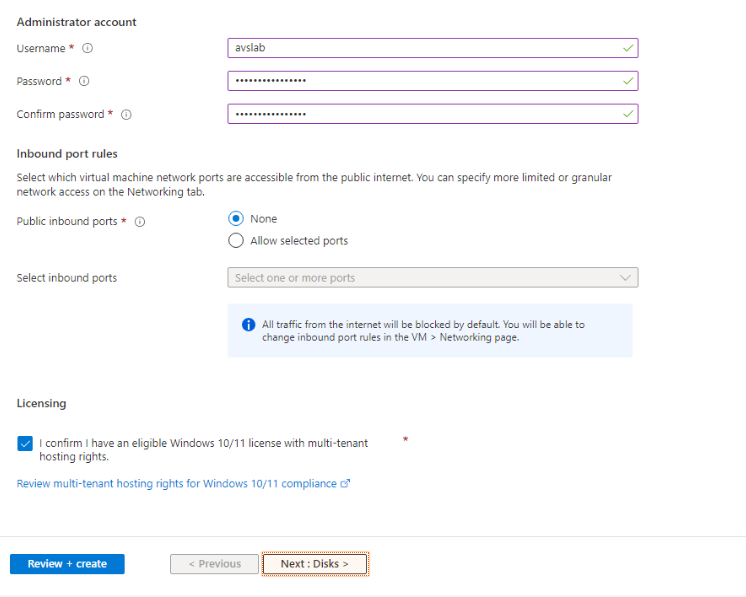Uncheck the Windows 10/11 license confirmation checkbox

point(25,443)
